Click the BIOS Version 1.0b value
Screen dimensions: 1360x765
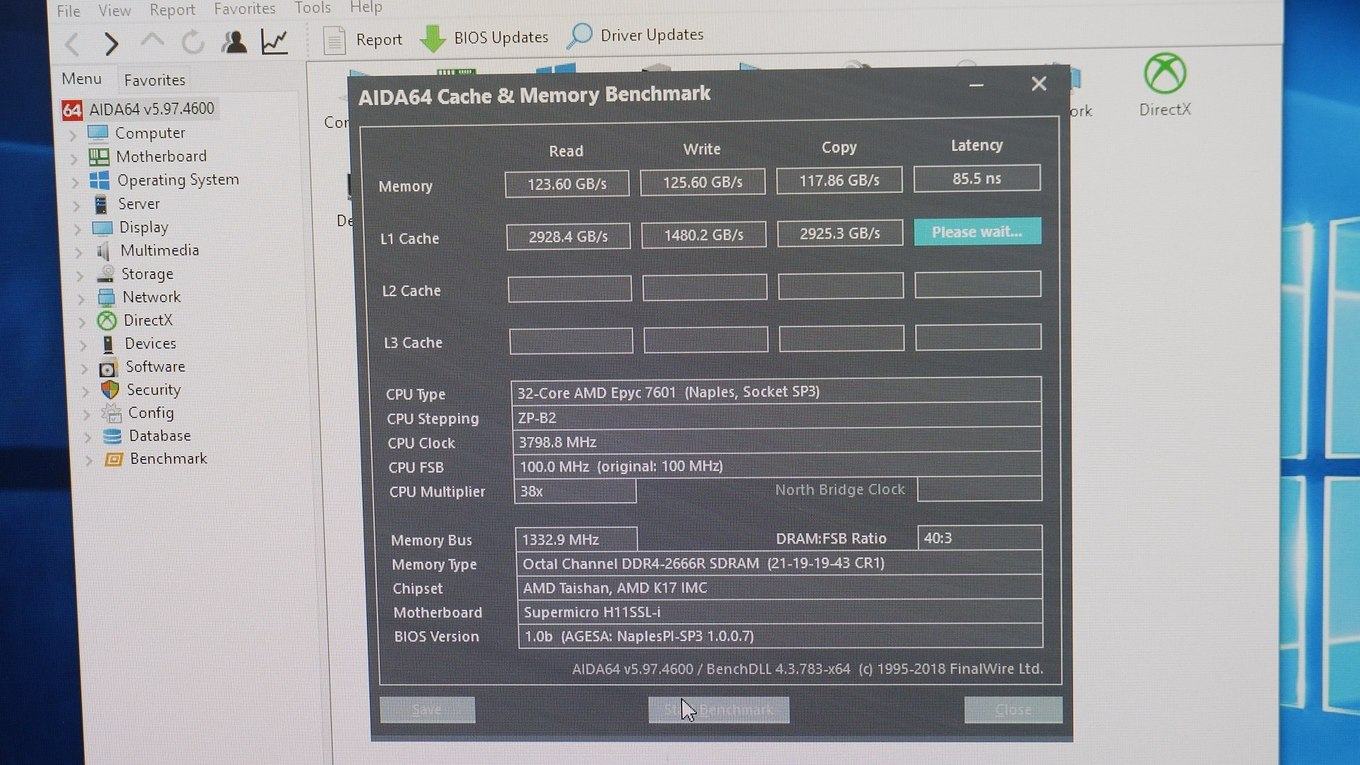[780, 636]
